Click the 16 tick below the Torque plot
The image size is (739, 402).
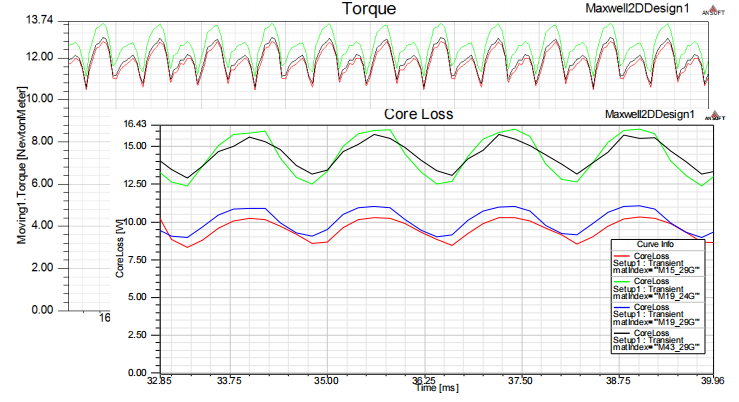pos(104,318)
